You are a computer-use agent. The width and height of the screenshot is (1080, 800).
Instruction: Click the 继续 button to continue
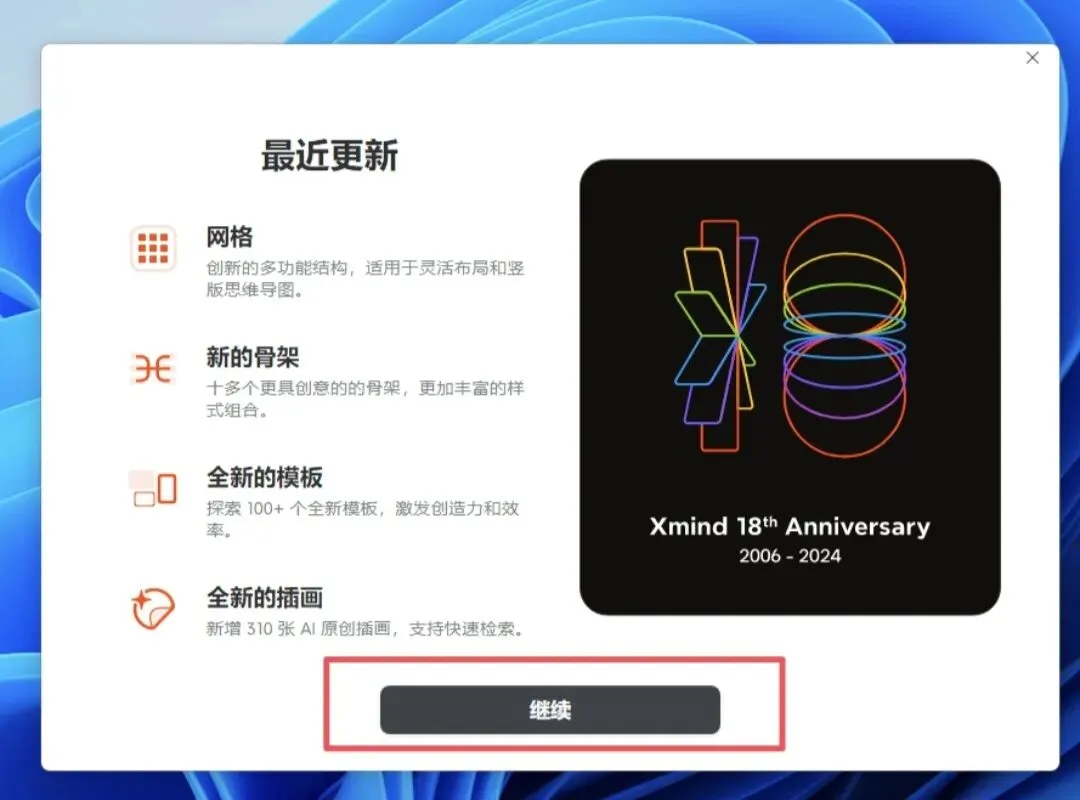click(x=550, y=710)
